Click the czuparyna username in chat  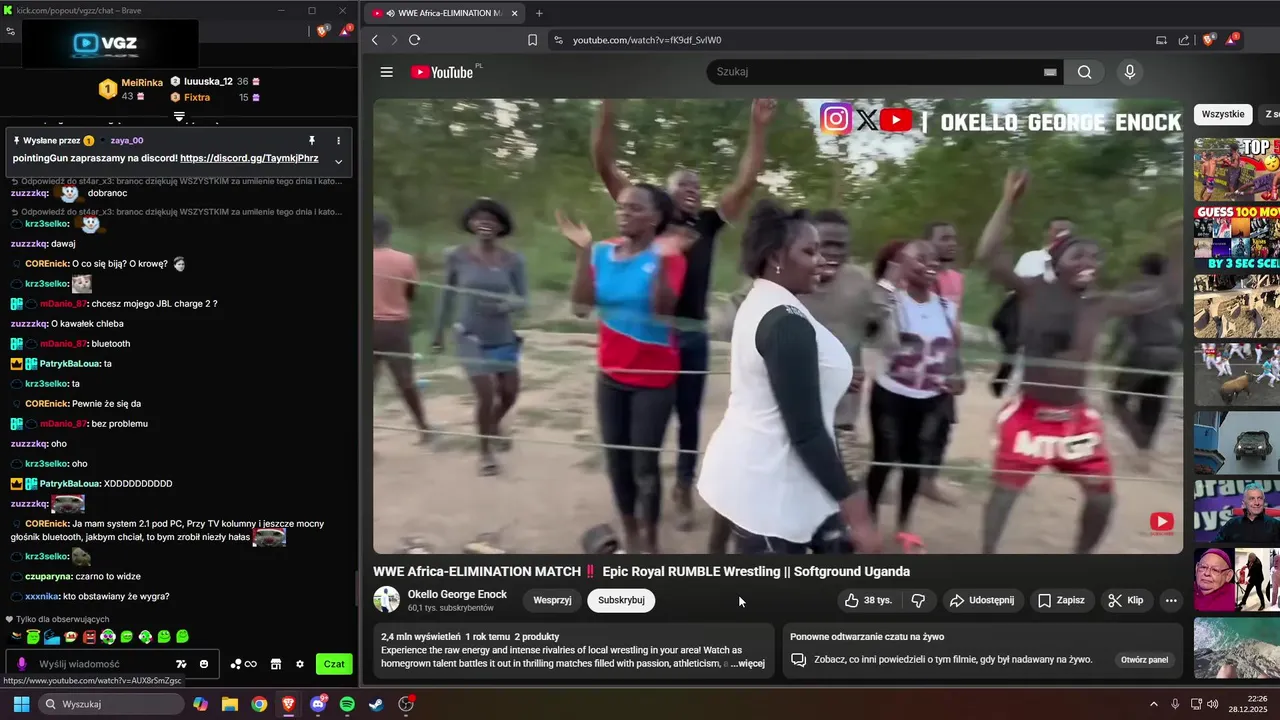(48, 576)
